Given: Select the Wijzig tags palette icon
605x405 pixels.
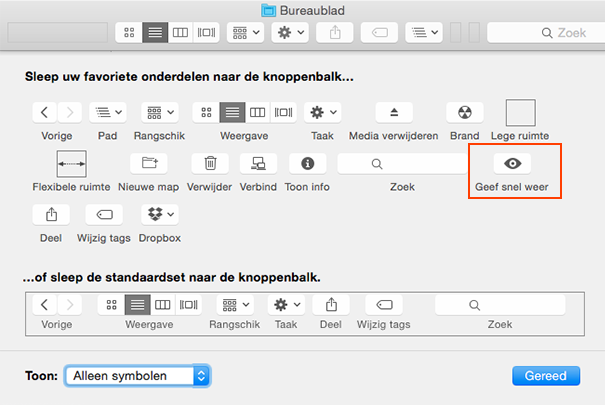Looking at the screenshot, I should tap(104, 214).
